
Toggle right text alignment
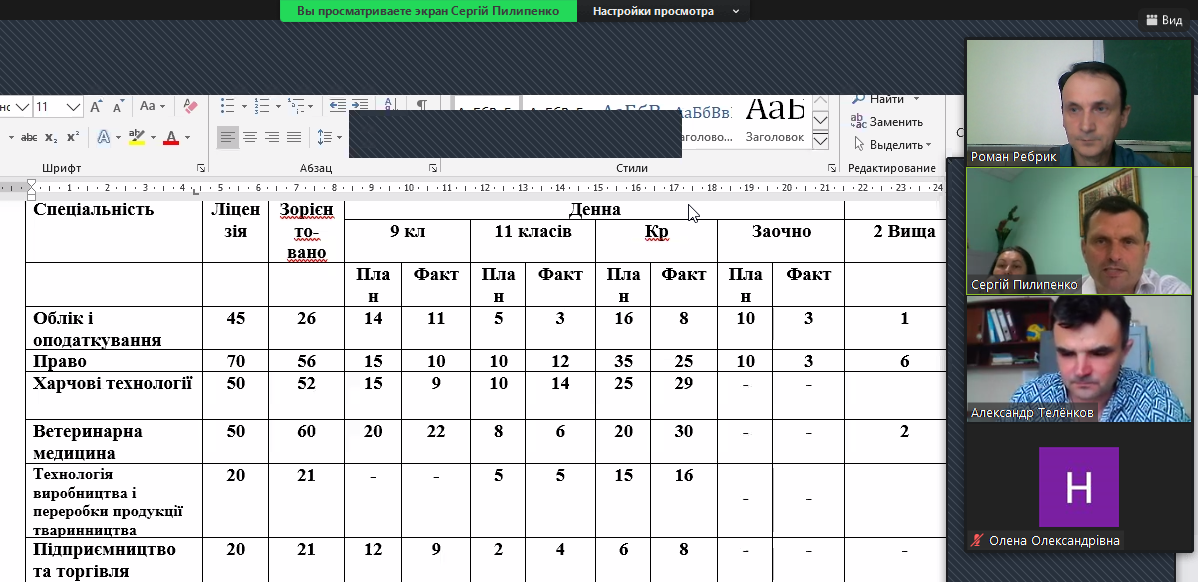(272, 137)
